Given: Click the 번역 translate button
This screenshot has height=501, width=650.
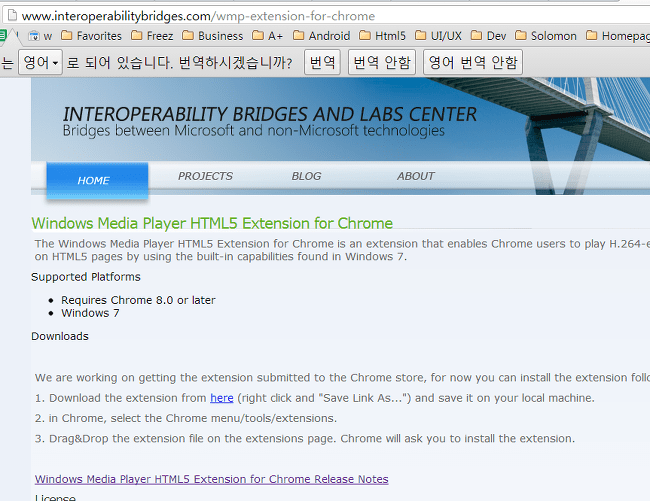Looking at the screenshot, I should point(322,62).
